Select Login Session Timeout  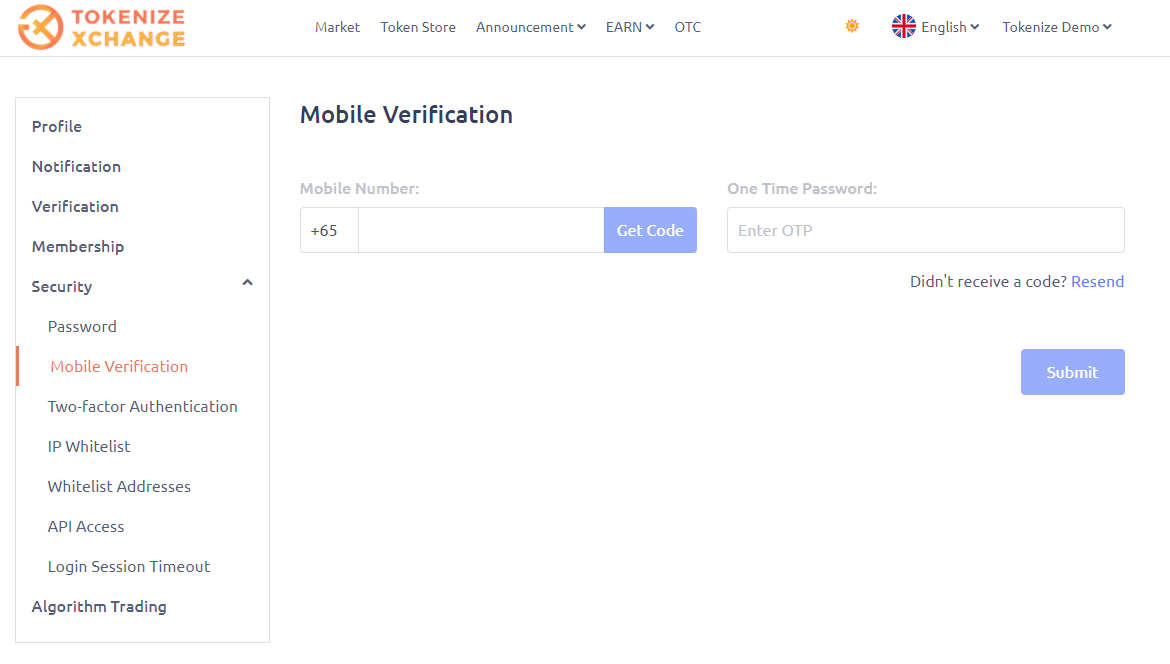tap(129, 567)
